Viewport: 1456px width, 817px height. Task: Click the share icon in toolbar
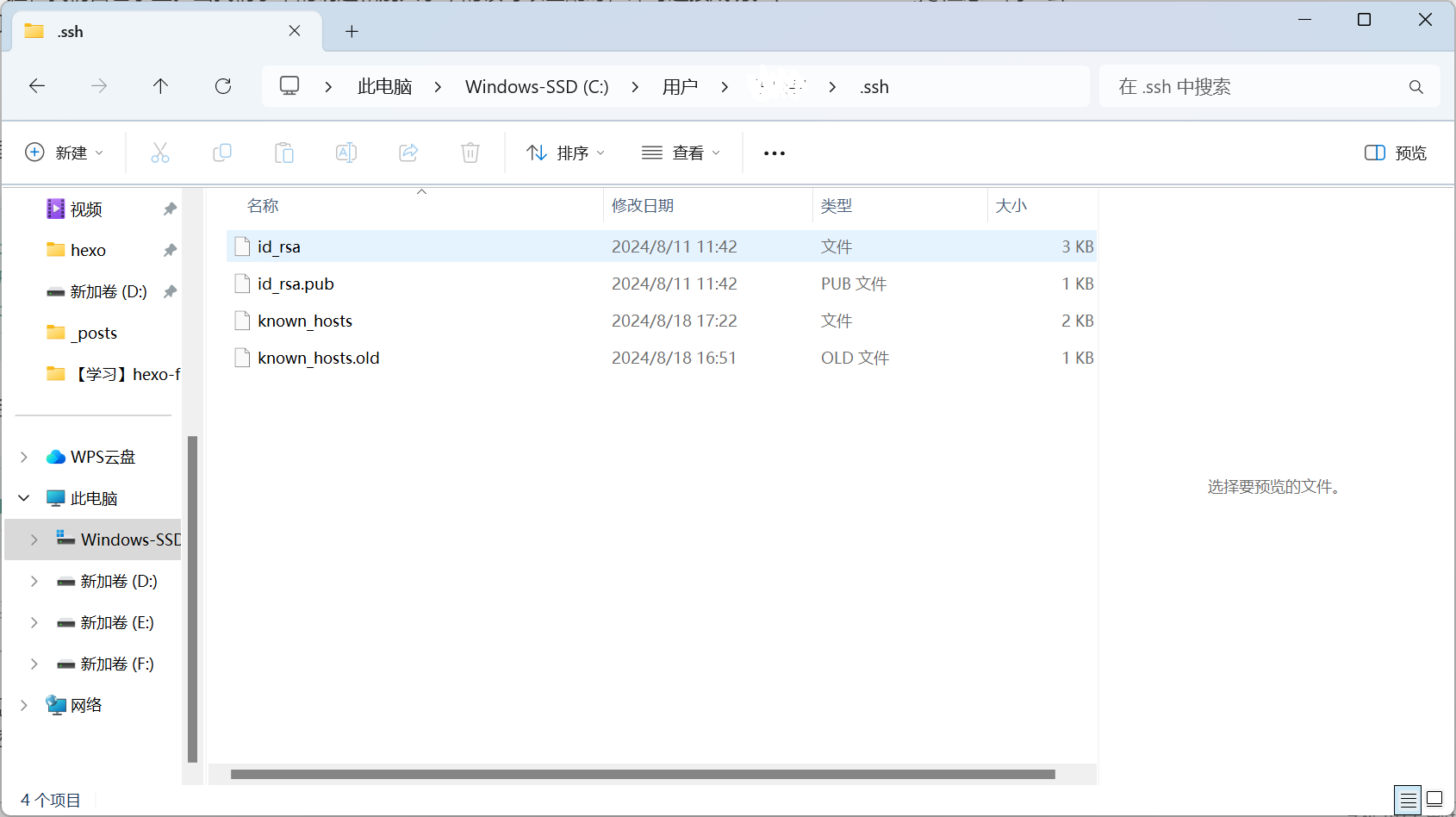click(x=408, y=153)
